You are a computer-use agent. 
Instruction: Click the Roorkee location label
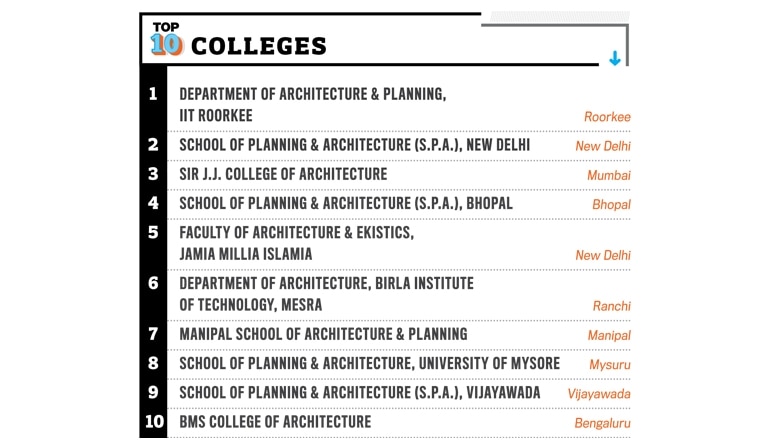tap(607, 117)
